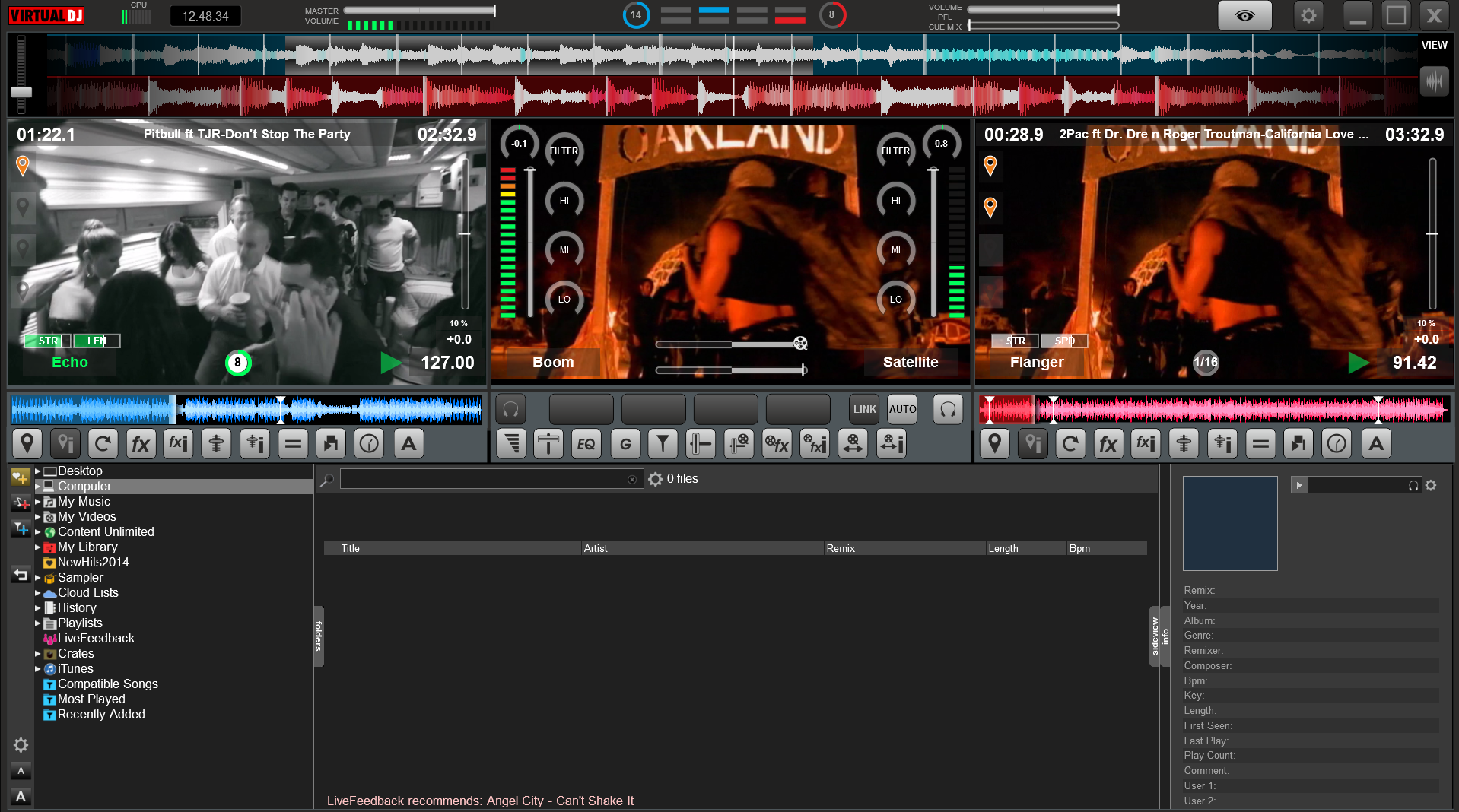The image size is (1459, 812).
Task: Click the browser file options gear icon
Action: pos(656,479)
